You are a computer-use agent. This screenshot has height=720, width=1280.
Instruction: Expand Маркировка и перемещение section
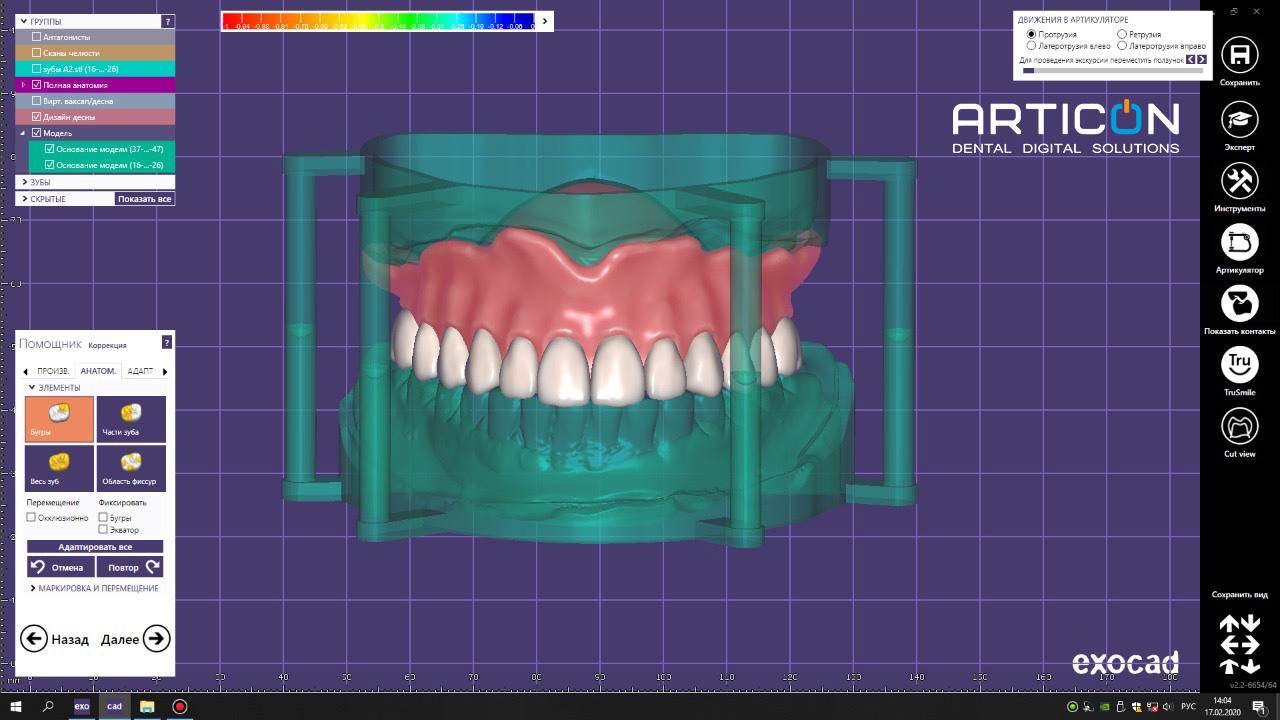pos(33,588)
